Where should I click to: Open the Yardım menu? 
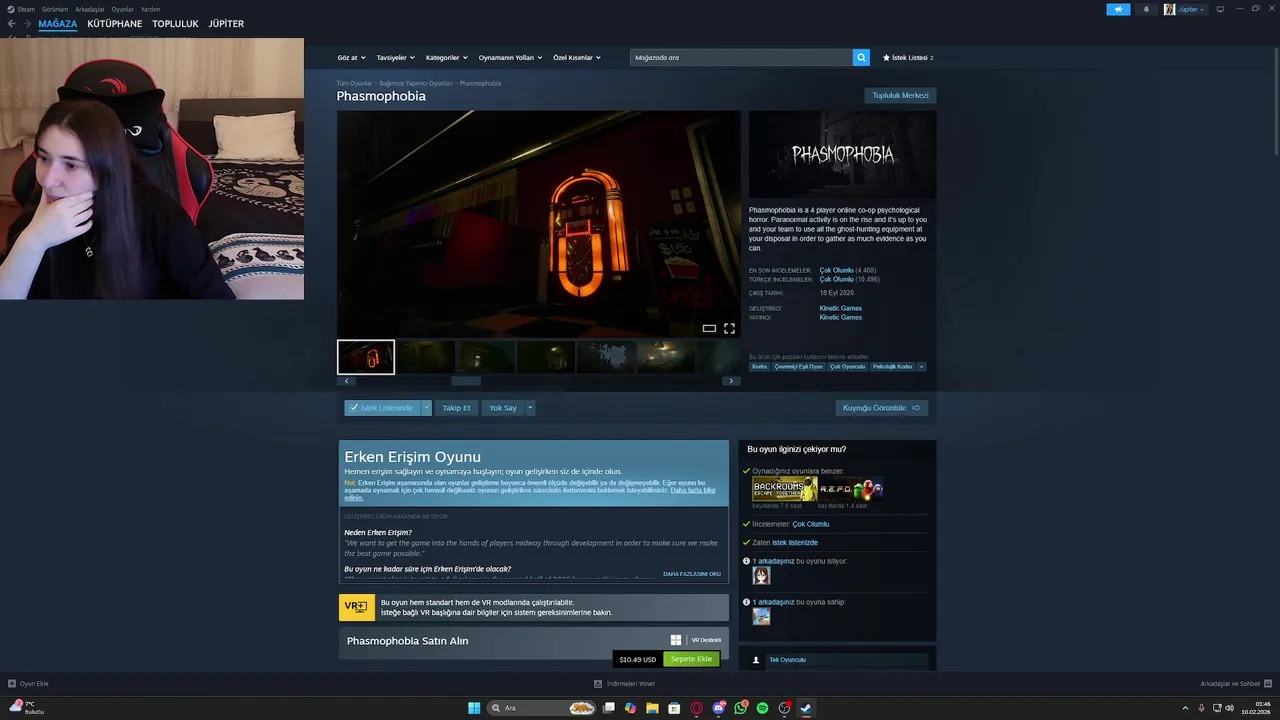(150, 9)
